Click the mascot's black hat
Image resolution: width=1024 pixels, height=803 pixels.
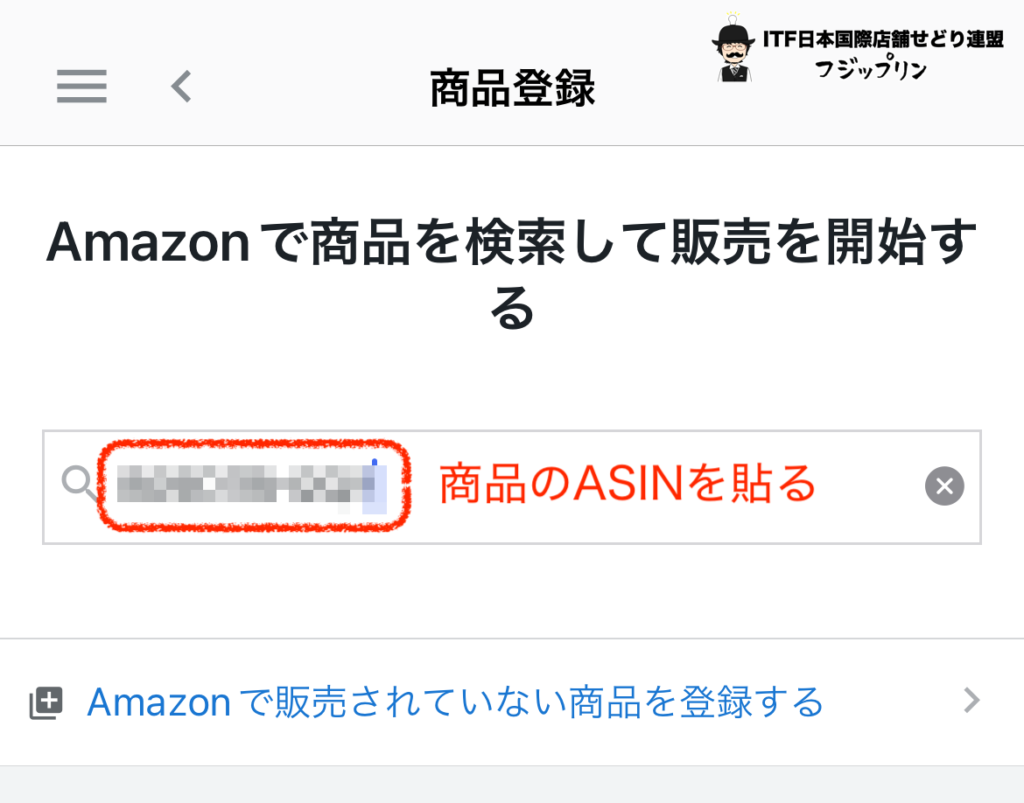pos(733,34)
